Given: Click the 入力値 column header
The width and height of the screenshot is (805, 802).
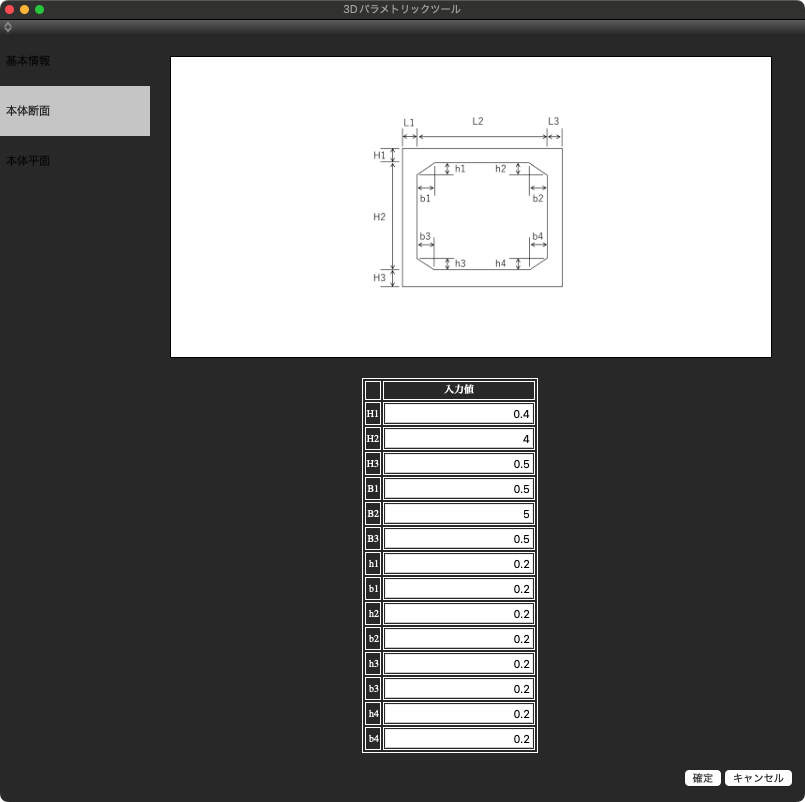Looking at the screenshot, I should pos(459,390).
